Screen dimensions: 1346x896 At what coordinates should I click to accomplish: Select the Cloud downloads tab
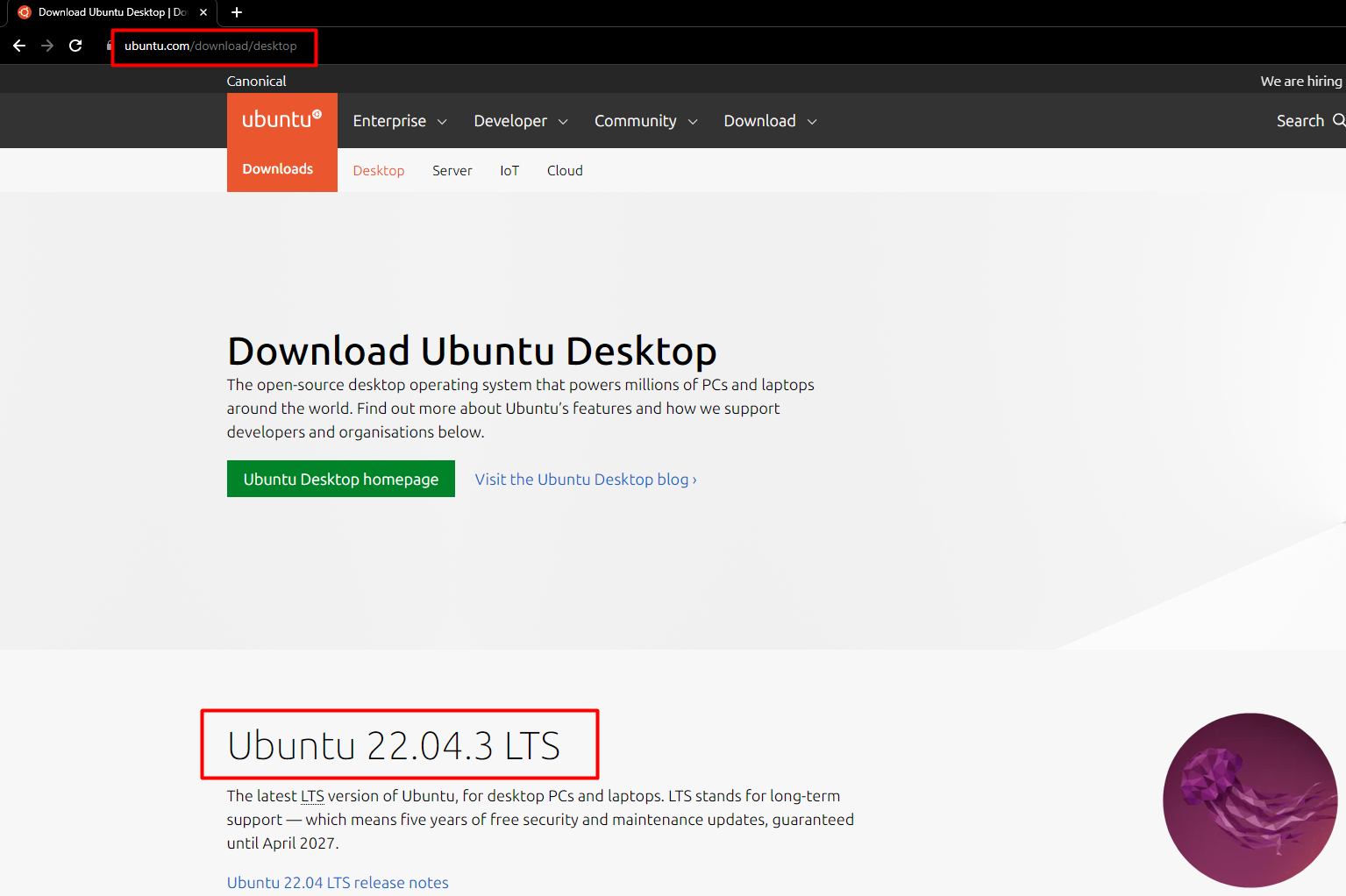tap(565, 171)
